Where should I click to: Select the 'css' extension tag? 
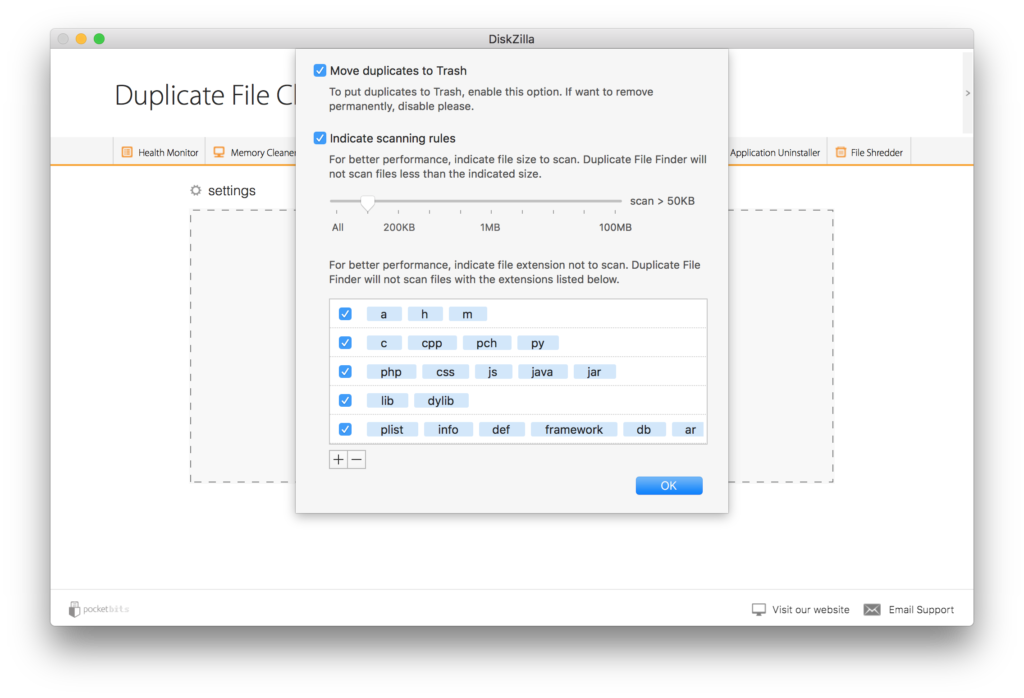(445, 372)
